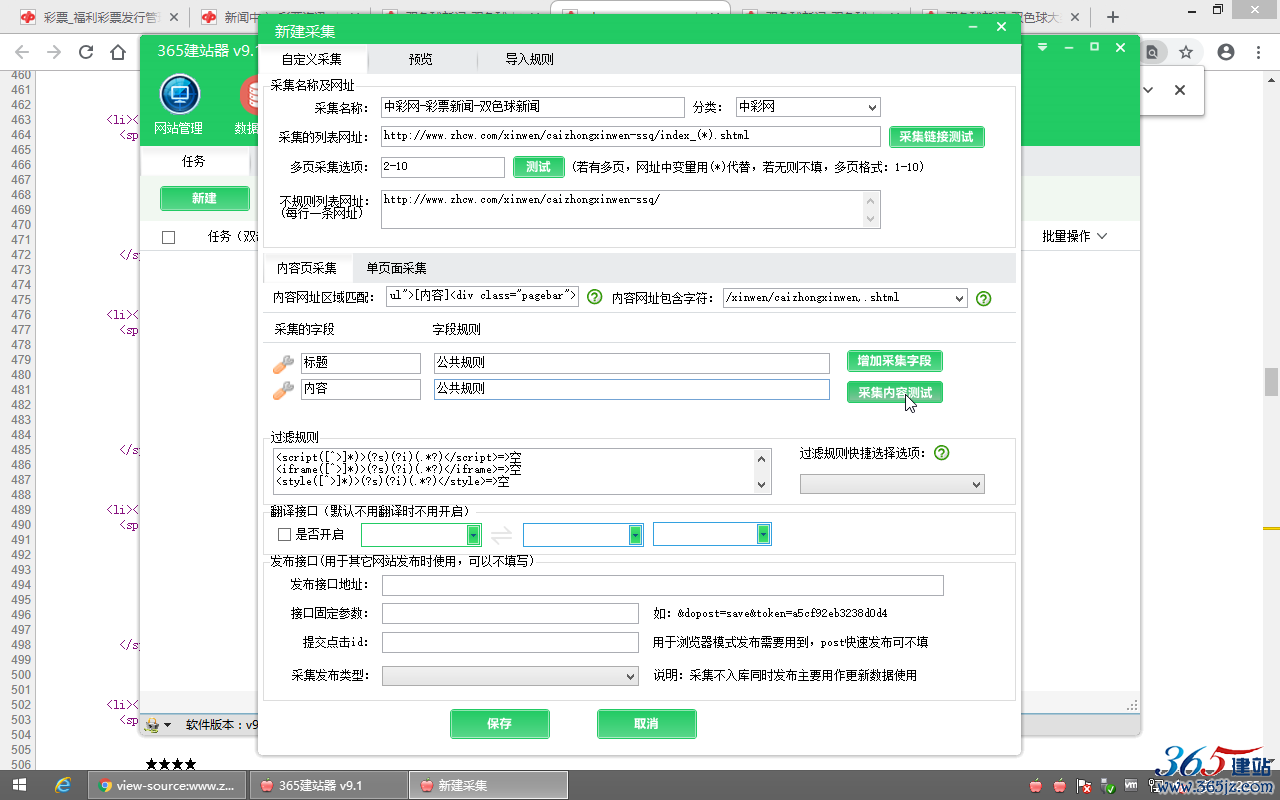
Task: Switch to view-source taskbar item
Action: pos(167,785)
